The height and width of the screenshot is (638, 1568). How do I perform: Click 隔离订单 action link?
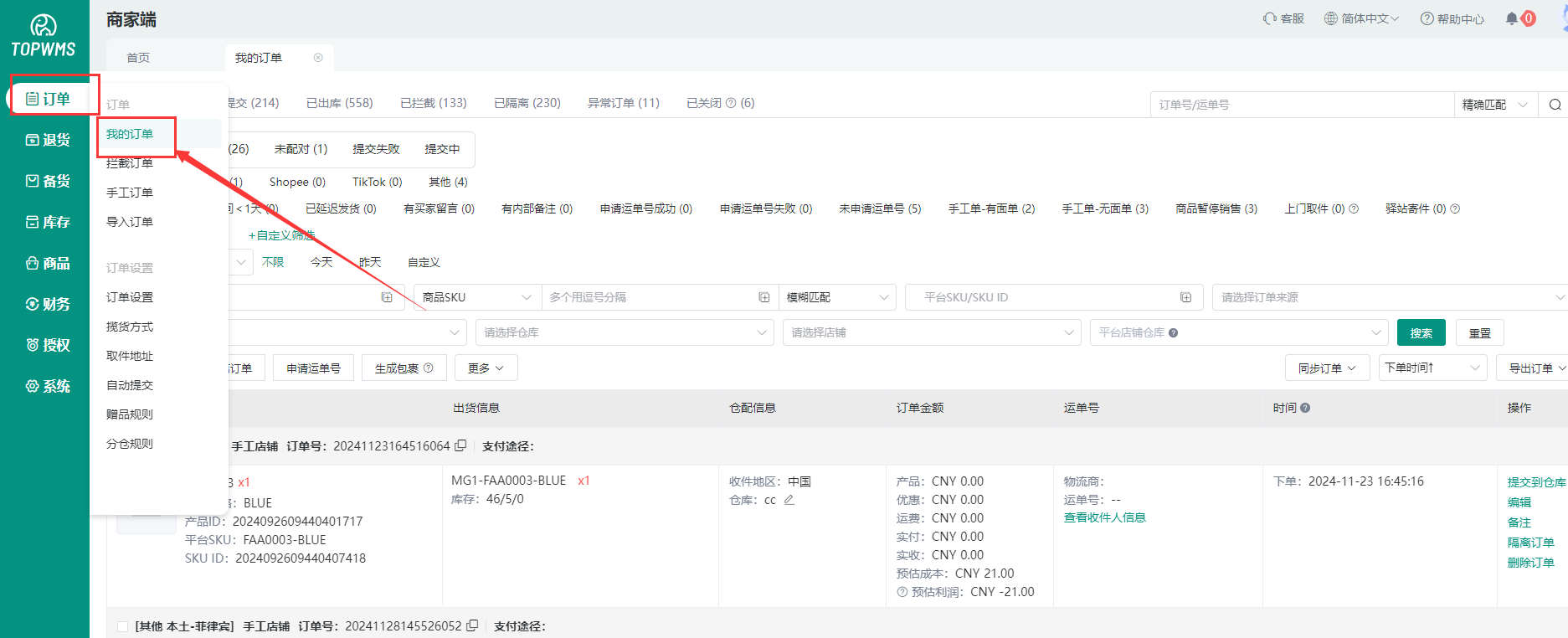(1530, 543)
